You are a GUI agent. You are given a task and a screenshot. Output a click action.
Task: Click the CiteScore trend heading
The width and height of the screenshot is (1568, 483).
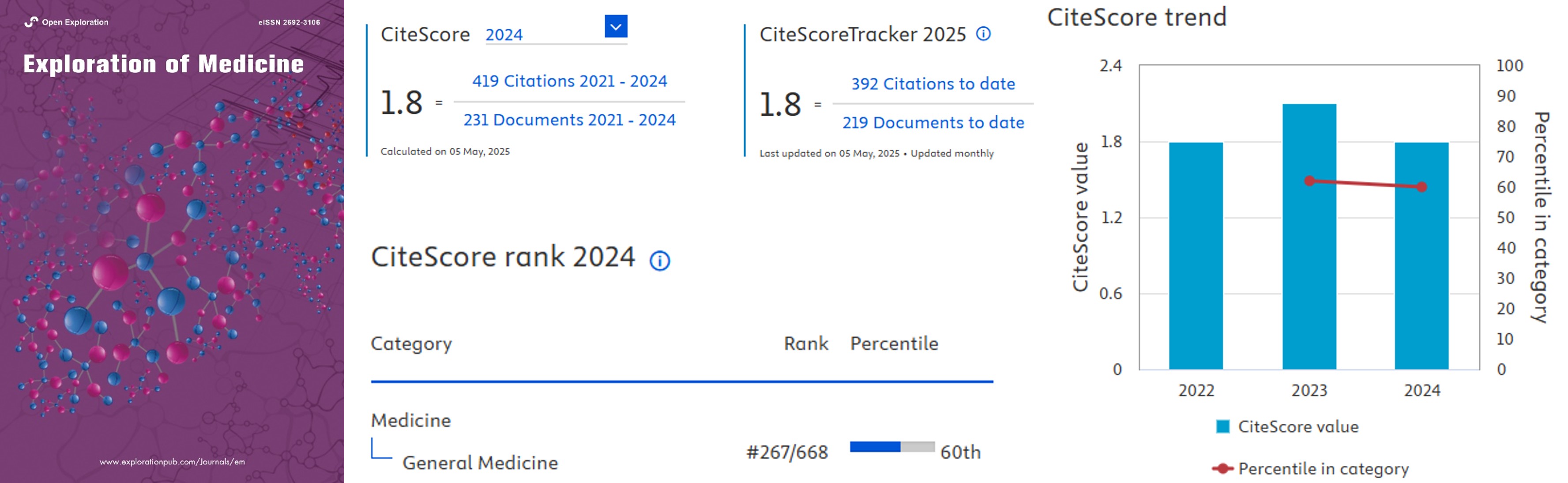(1136, 17)
